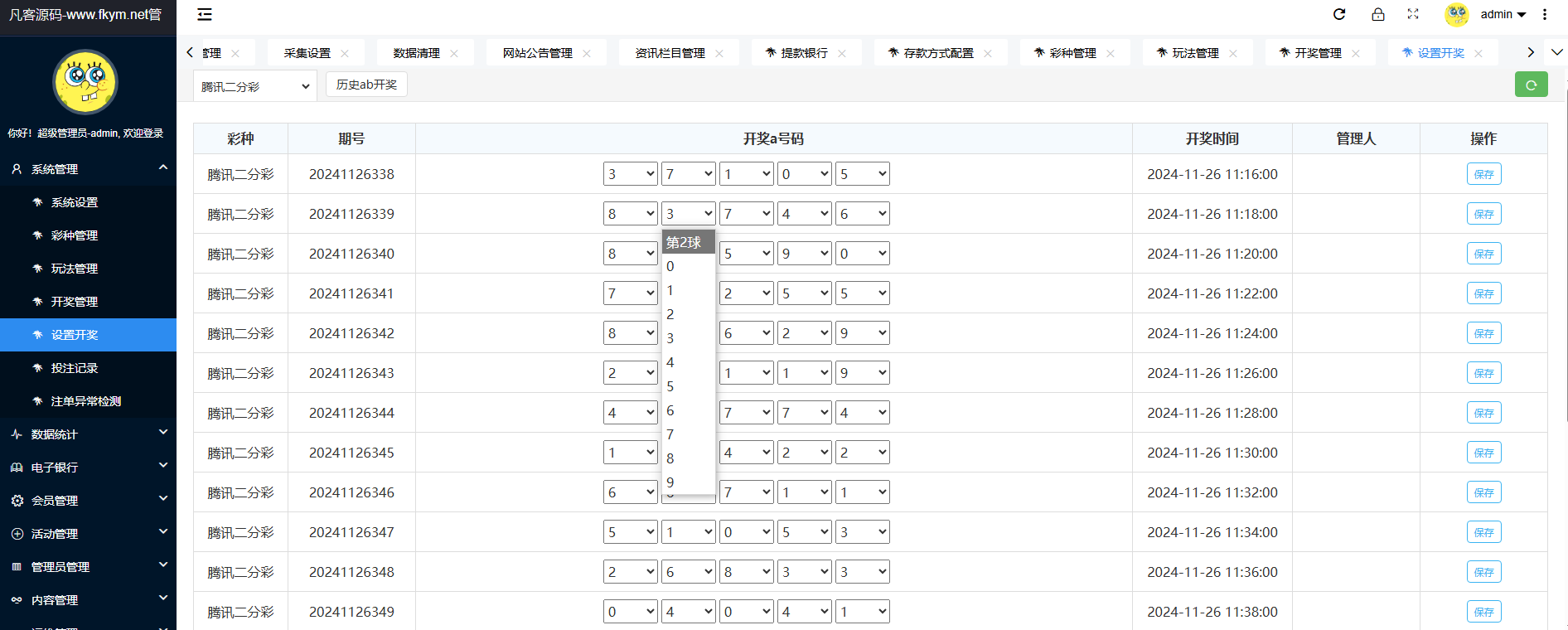
Task: Click the draw time 2024-11-26 11:20:00
Action: 1212,254
